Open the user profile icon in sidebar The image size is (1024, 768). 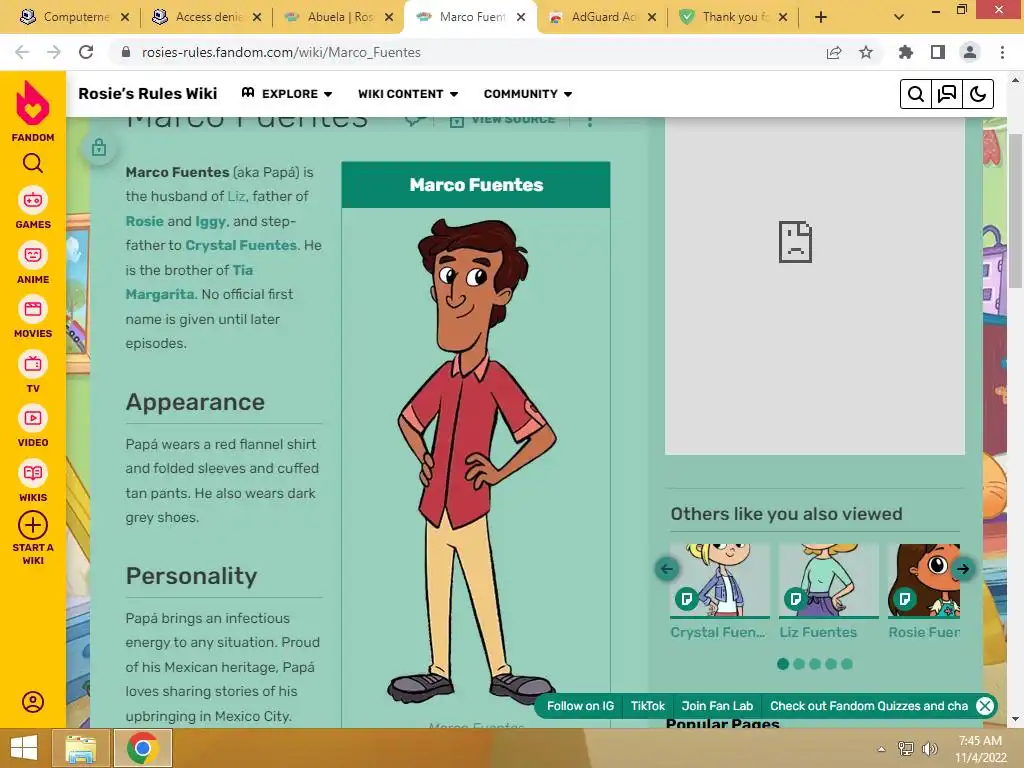[x=33, y=702]
